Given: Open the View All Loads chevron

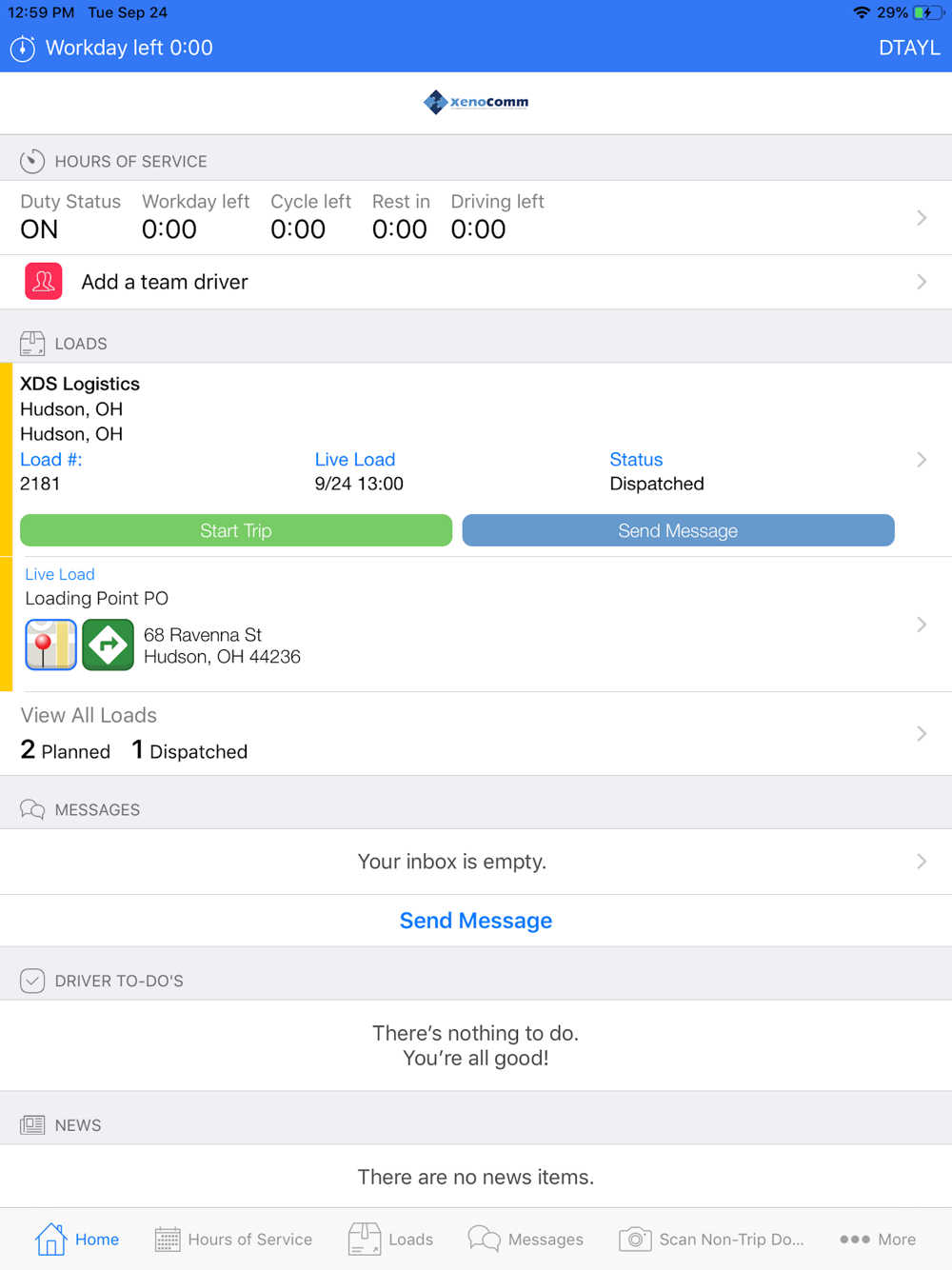Looking at the screenshot, I should 922,734.
